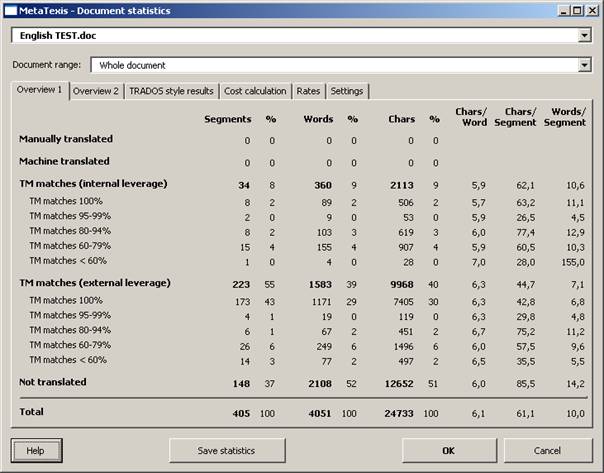
Task: Close the Document statistics dialog
Action: click(x=592, y=11)
